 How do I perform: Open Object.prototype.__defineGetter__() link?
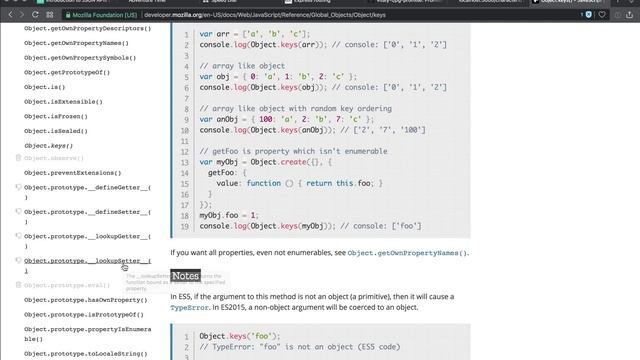(87, 192)
